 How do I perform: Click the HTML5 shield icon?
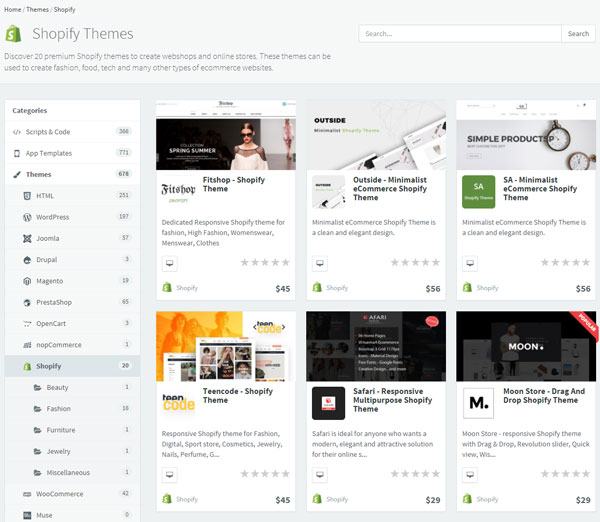click(x=27, y=196)
